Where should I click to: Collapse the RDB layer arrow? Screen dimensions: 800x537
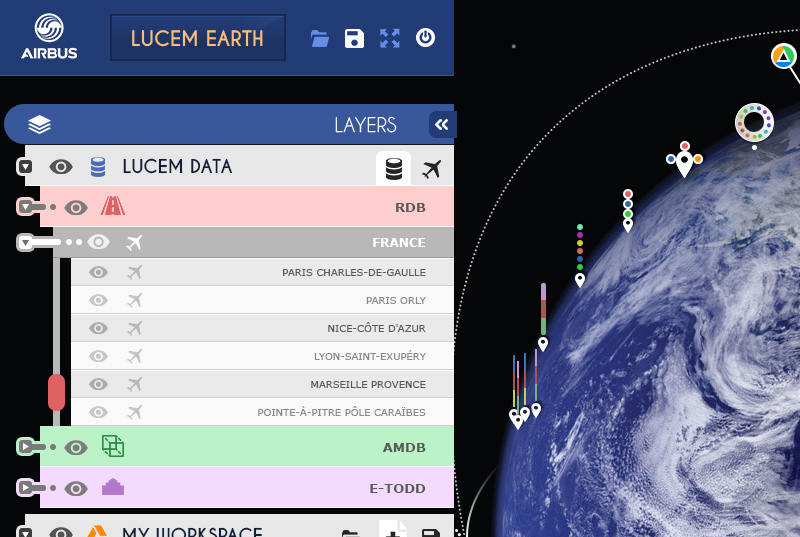[x=25, y=207]
